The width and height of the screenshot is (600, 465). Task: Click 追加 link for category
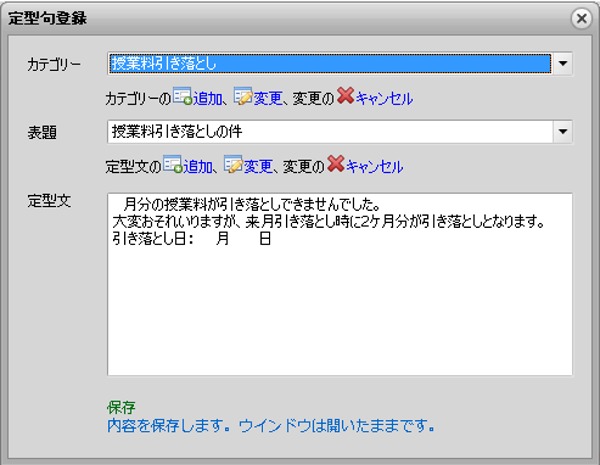click(207, 99)
